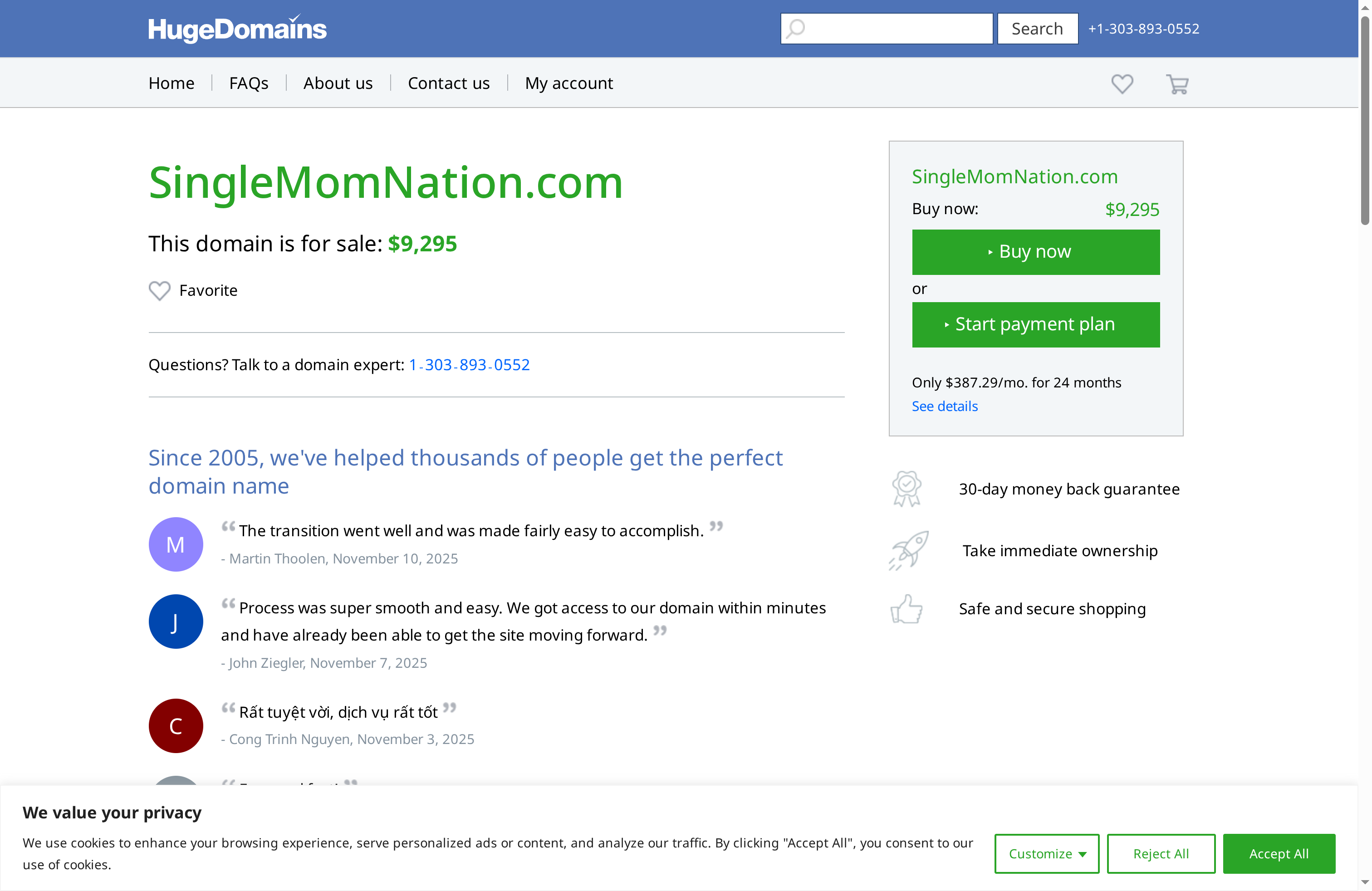
Task: Click the search magnifier icon
Action: click(794, 28)
